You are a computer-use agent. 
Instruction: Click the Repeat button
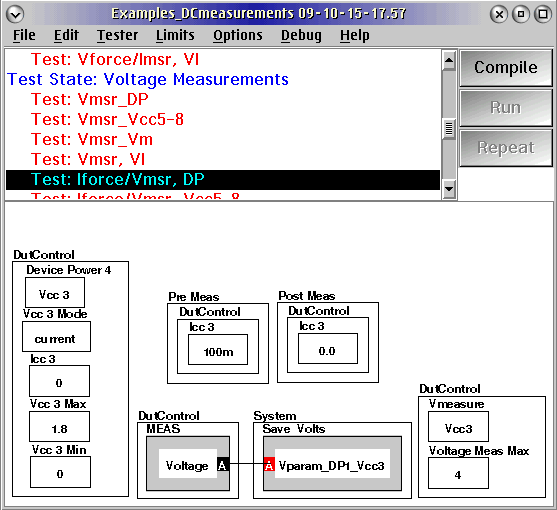505,148
